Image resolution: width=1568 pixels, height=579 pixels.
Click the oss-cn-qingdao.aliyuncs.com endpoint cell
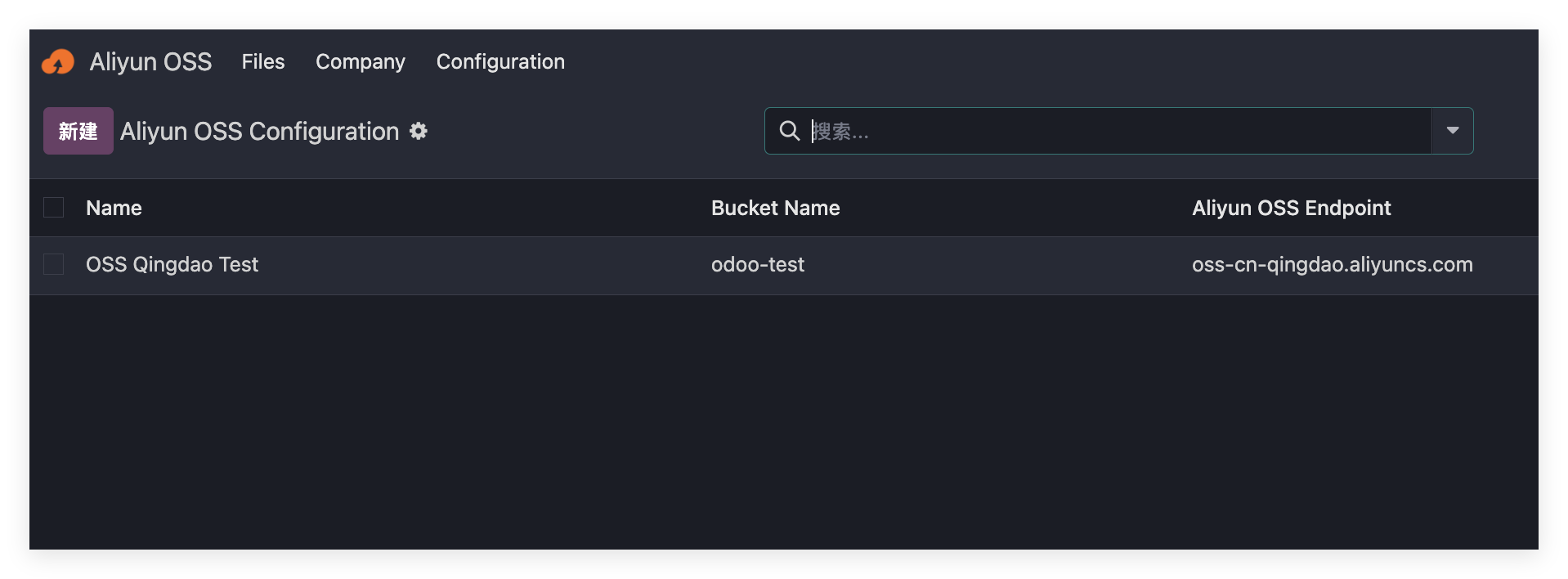[1332, 265]
